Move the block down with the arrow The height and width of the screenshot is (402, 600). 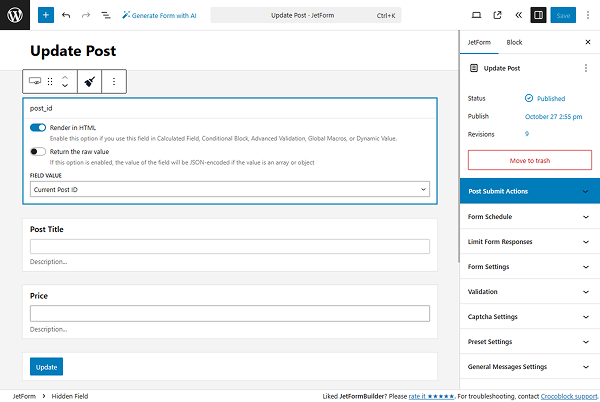[x=65, y=86]
